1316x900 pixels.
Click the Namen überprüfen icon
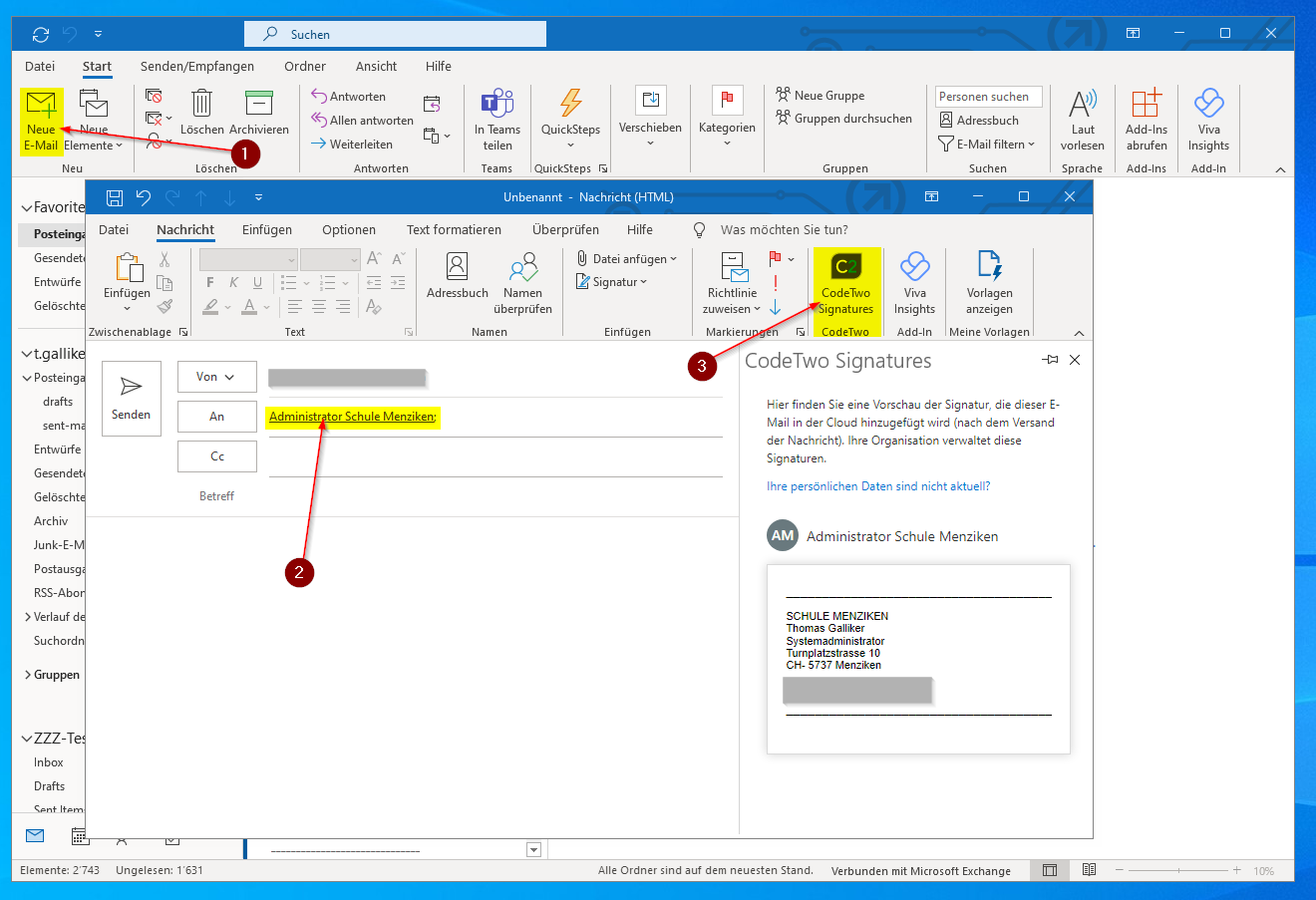(522, 266)
